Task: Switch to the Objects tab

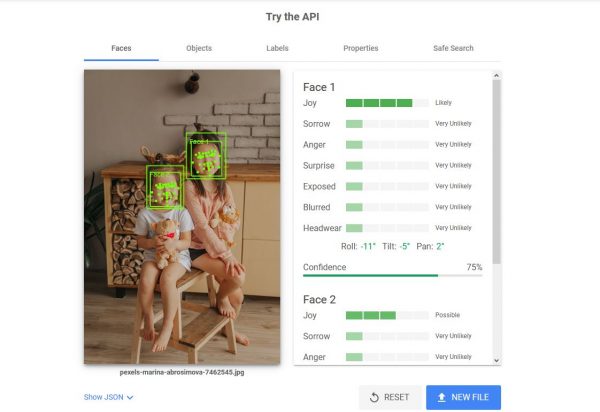Action: point(199,48)
